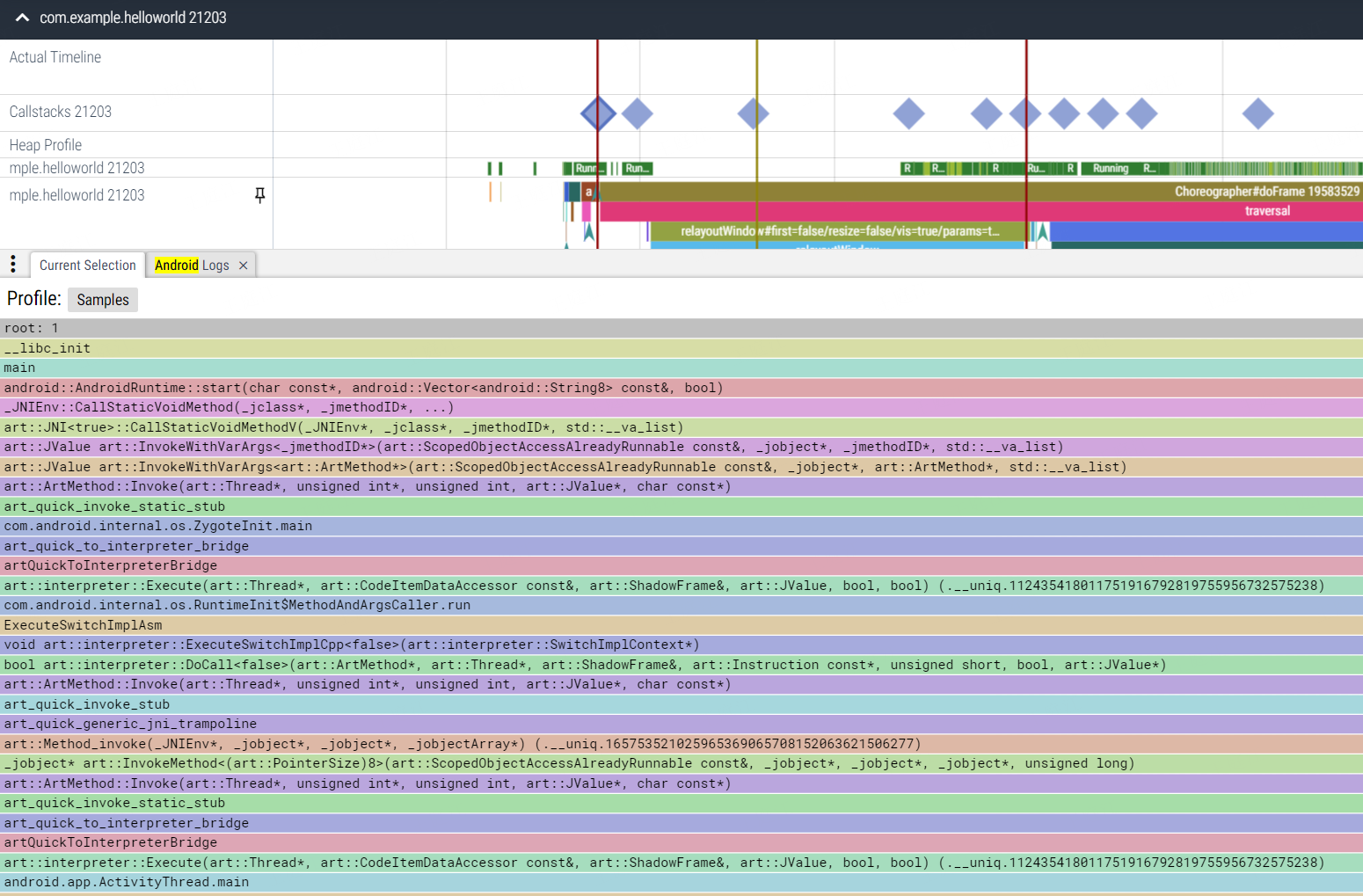
Task: Select the art::interpreter::DoCall<false> frame
Action: (x=681, y=665)
